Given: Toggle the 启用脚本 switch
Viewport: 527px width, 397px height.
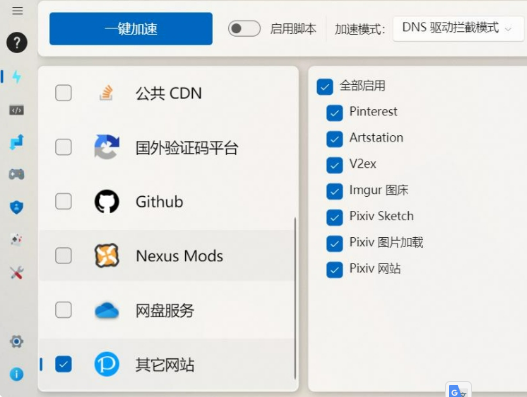Looking at the screenshot, I should tap(244, 28).
